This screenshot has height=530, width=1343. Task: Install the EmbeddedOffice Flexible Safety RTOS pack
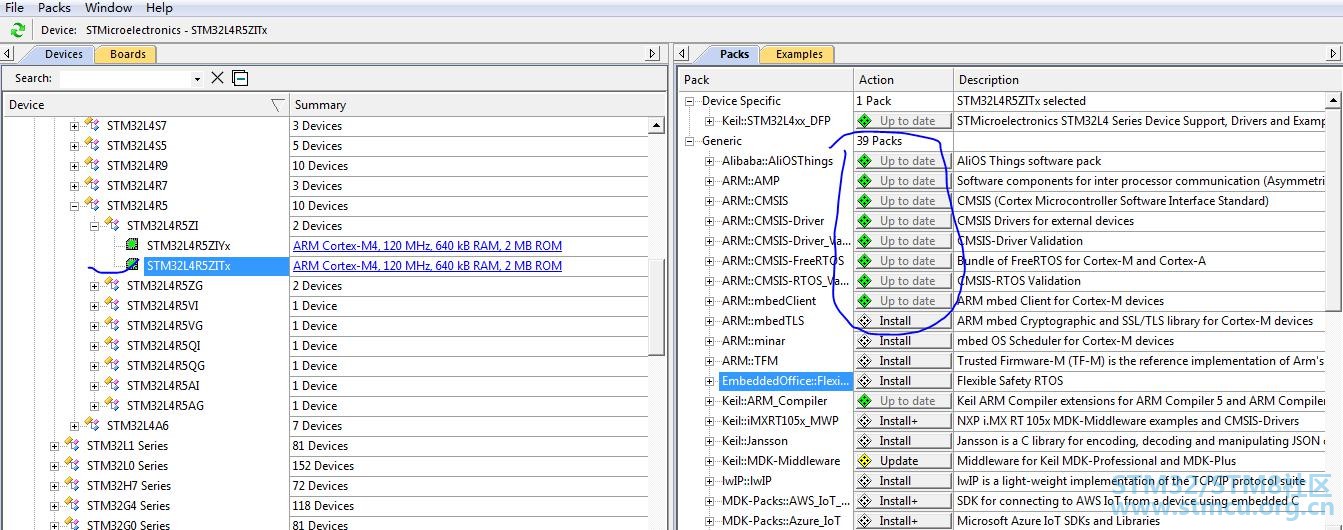(x=903, y=381)
